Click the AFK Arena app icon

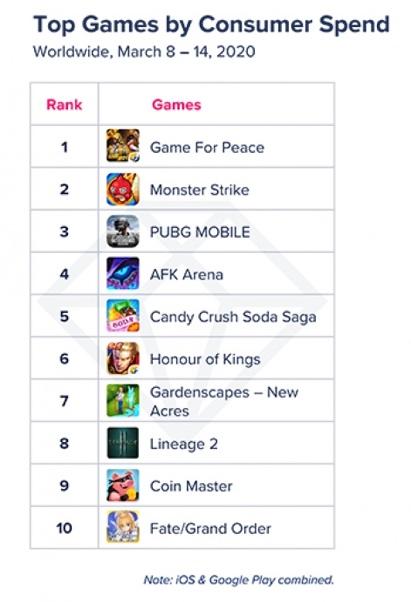pyautogui.click(x=123, y=273)
